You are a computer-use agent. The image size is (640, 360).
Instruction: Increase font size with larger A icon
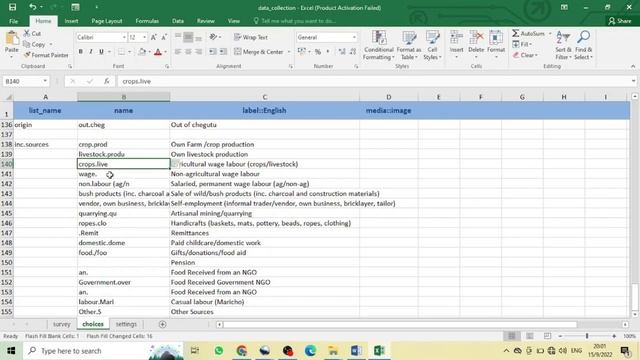tap(154, 37)
